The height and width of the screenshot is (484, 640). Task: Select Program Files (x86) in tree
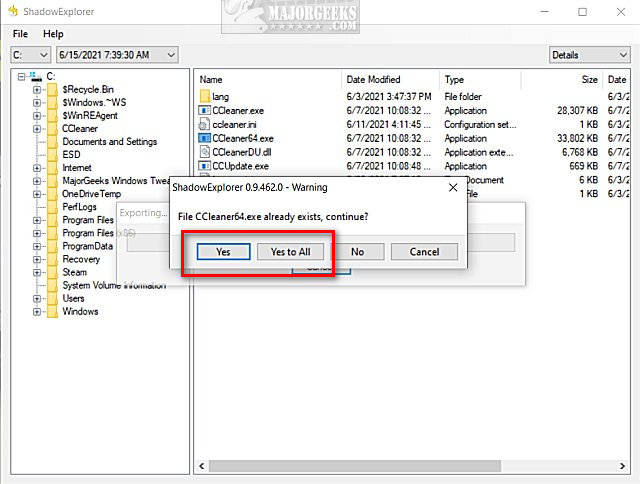(x=98, y=233)
